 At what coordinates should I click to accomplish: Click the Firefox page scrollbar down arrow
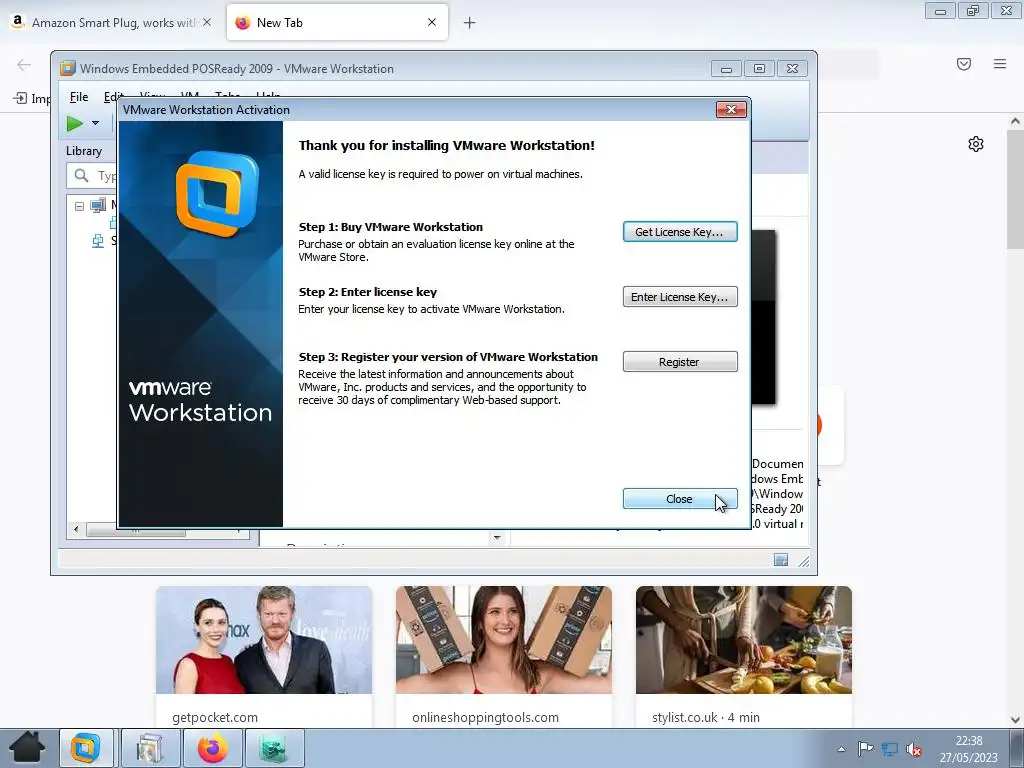1015,720
